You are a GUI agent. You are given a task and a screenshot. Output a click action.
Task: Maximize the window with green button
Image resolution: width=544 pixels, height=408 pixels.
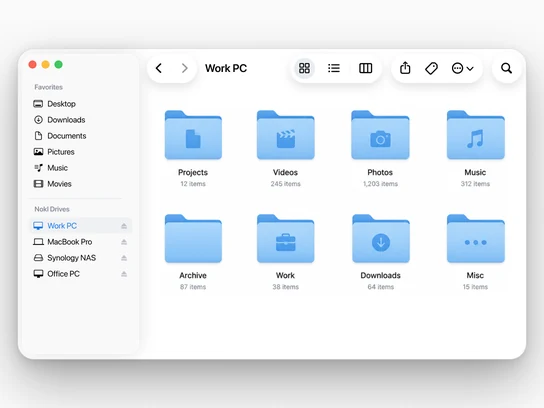tap(59, 65)
